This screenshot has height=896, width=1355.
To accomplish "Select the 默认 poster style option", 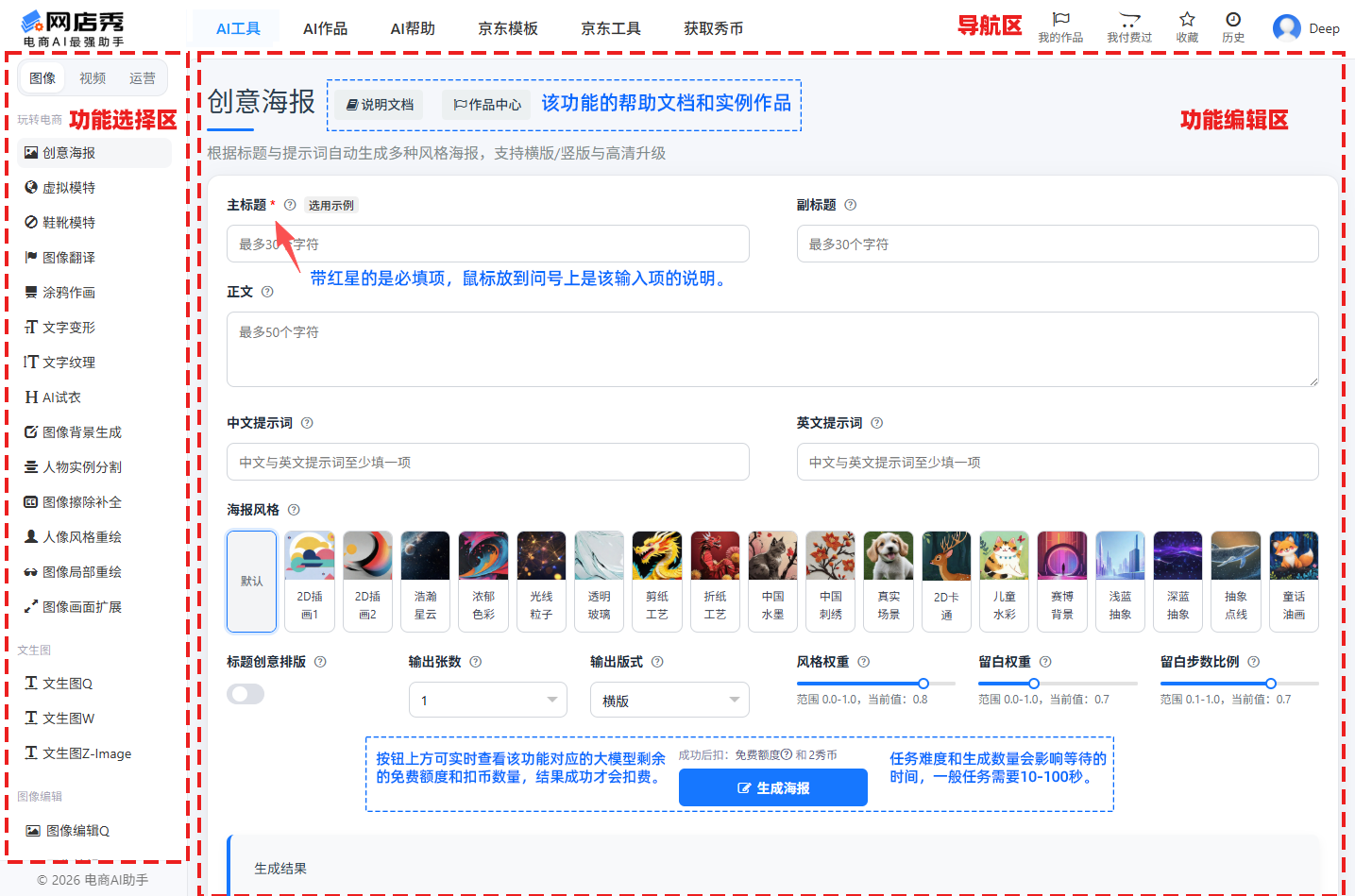I will point(251,581).
